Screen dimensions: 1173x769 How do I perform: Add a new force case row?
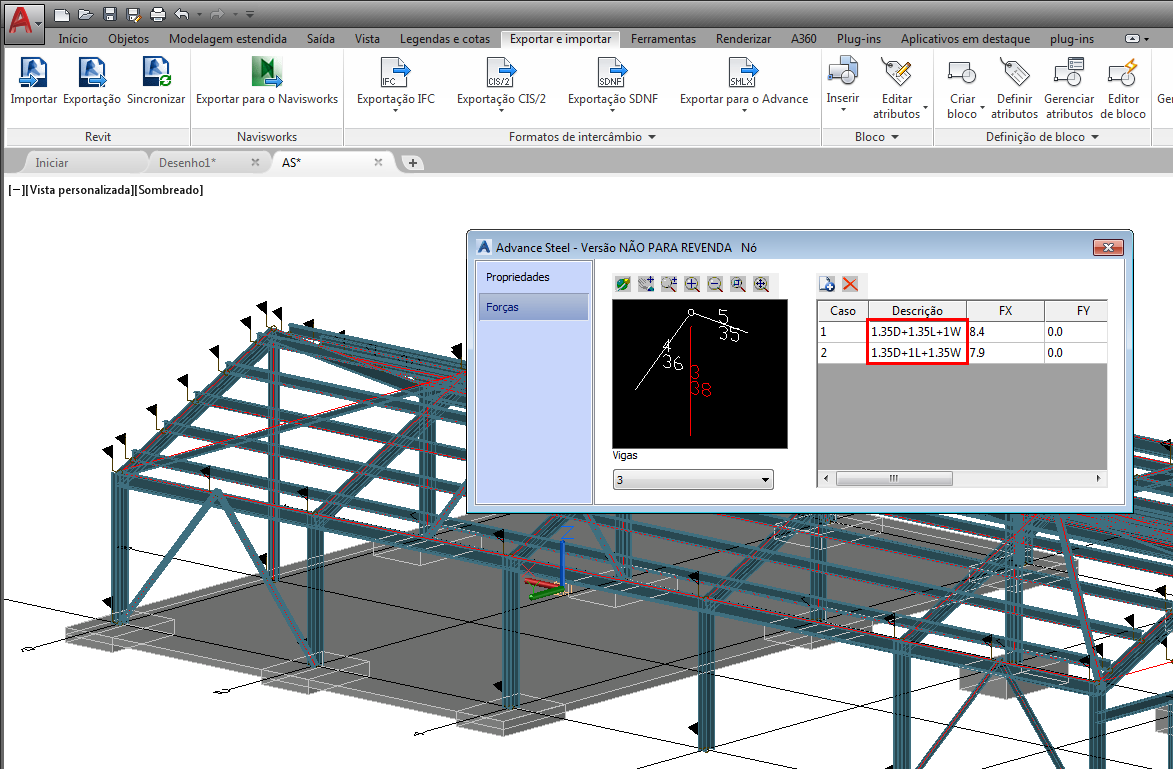(x=827, y=284)
